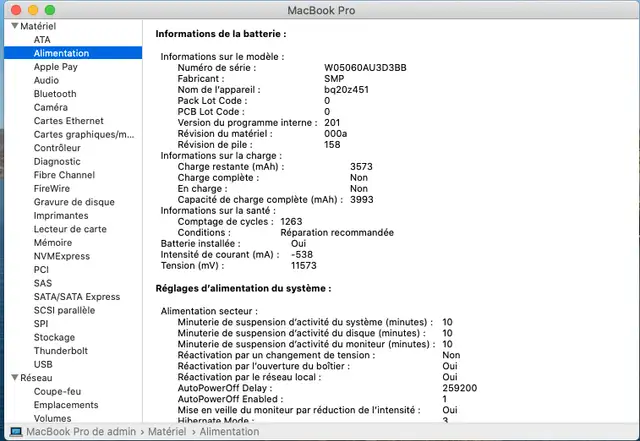Select Mémoire in the sidebar
This screenshot has width=640, height=441.
point(53,242)
